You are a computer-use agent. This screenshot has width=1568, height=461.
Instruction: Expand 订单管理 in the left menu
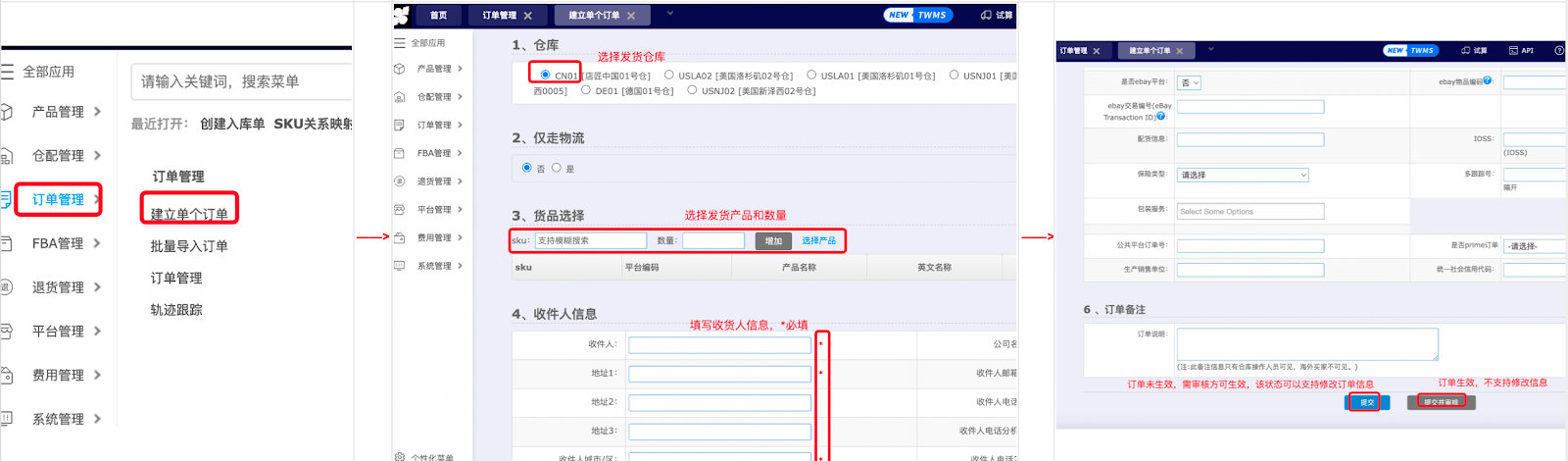click(58, 199)
